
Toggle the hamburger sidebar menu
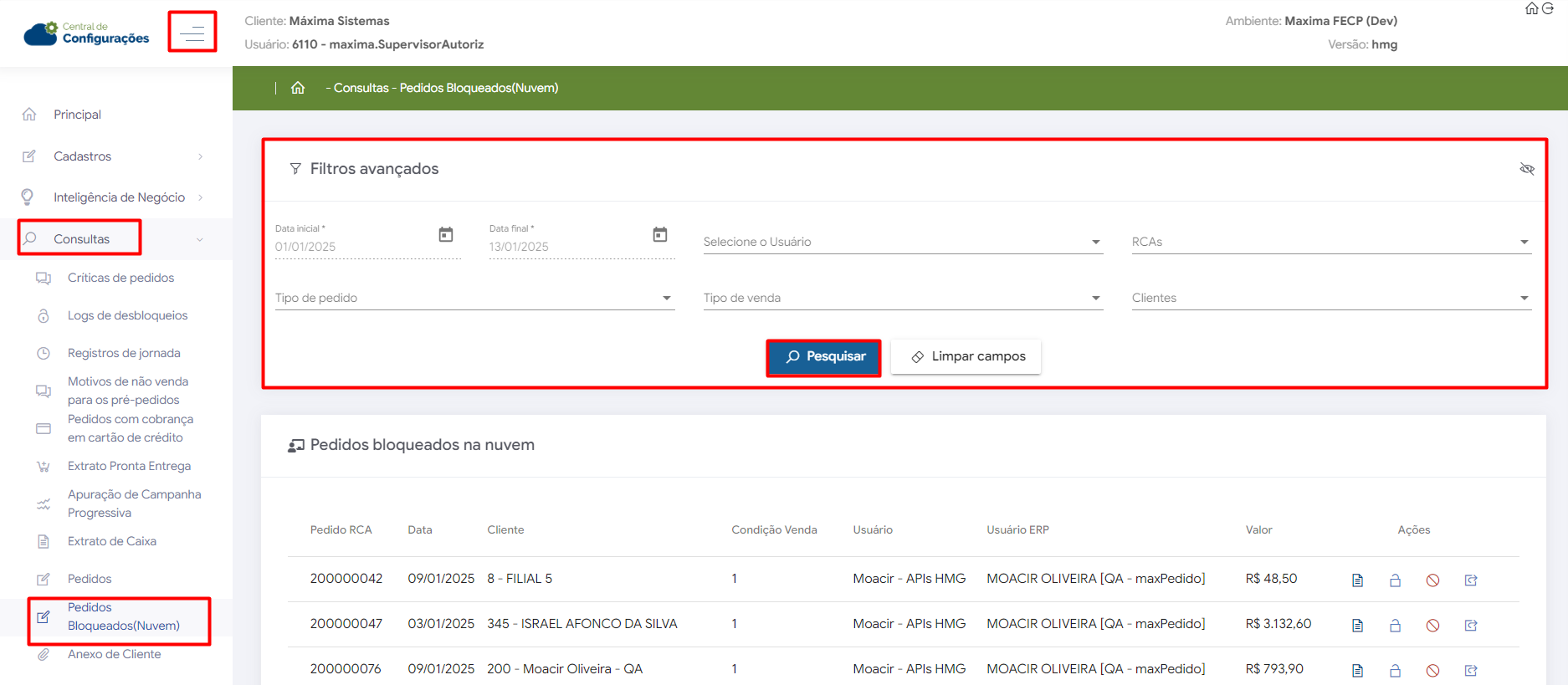click(x=192, y=33)
